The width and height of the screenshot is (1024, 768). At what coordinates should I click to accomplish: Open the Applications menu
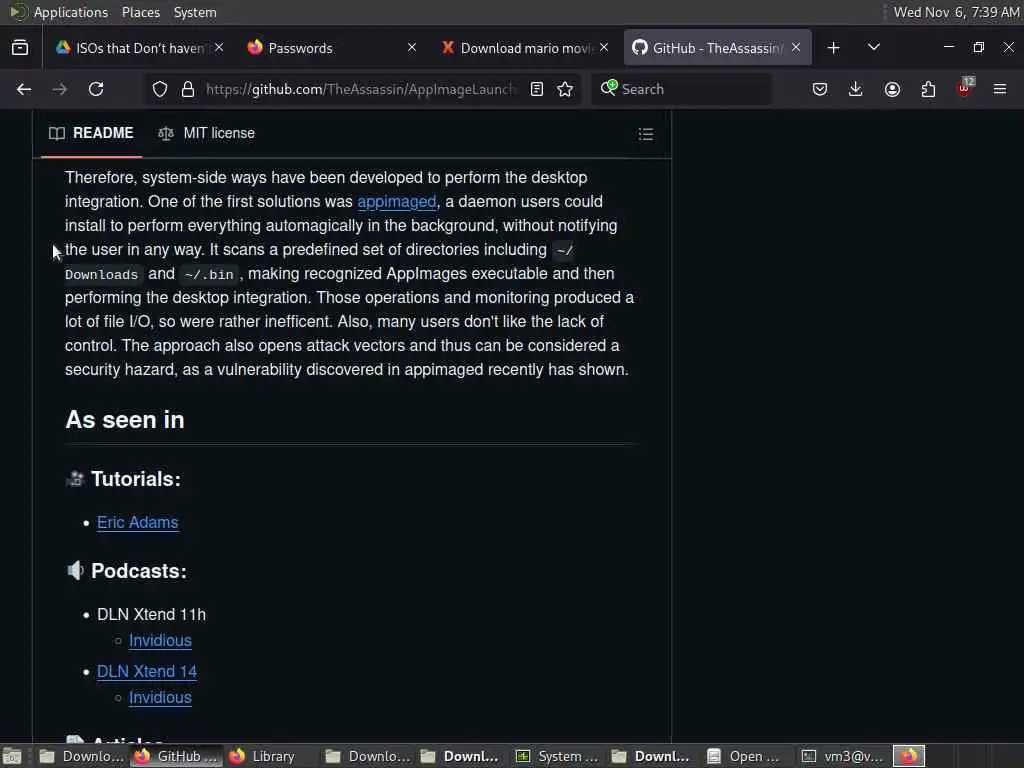point(71,12)
